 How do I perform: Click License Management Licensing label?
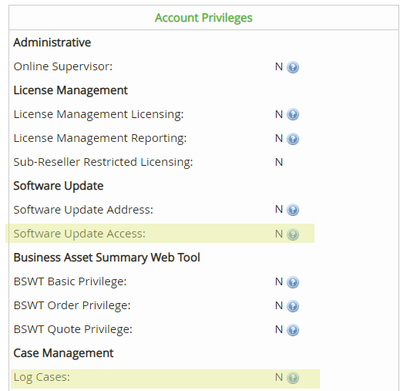98,114
